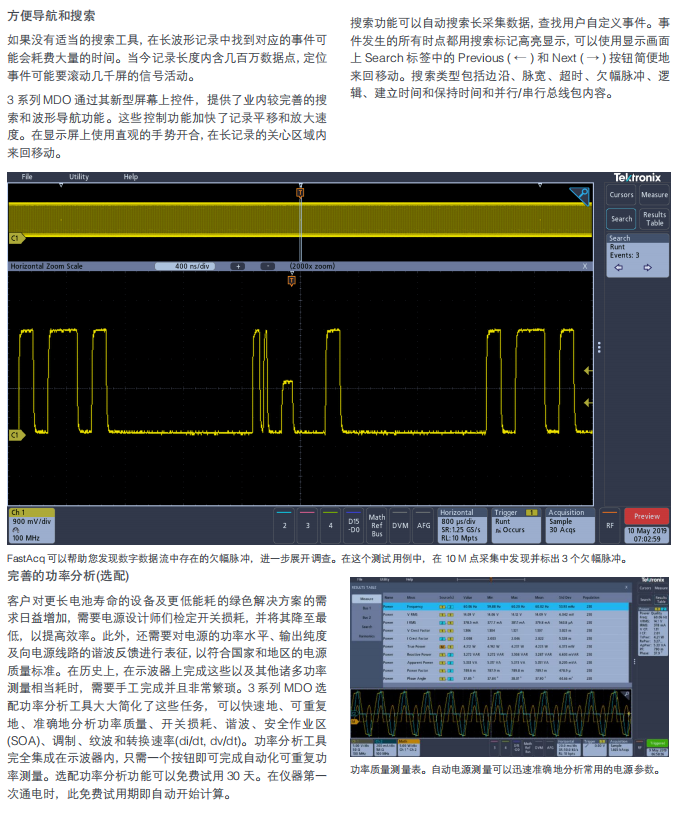Select C1 channel handle in zoomed waveform

tap(16, 435)
